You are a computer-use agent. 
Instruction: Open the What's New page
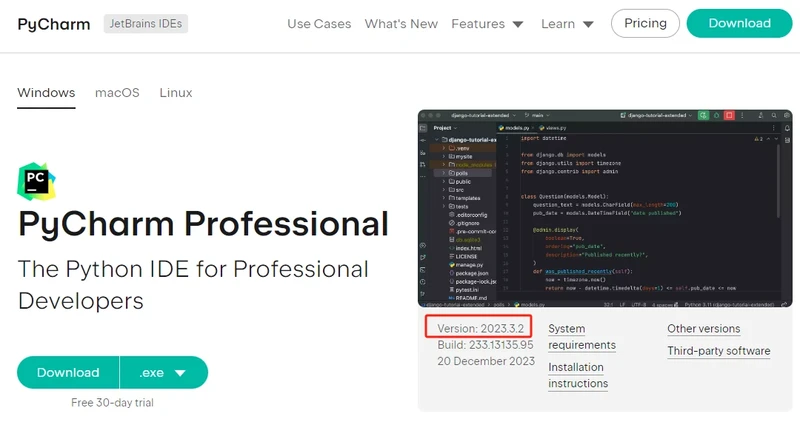(401, 24)
